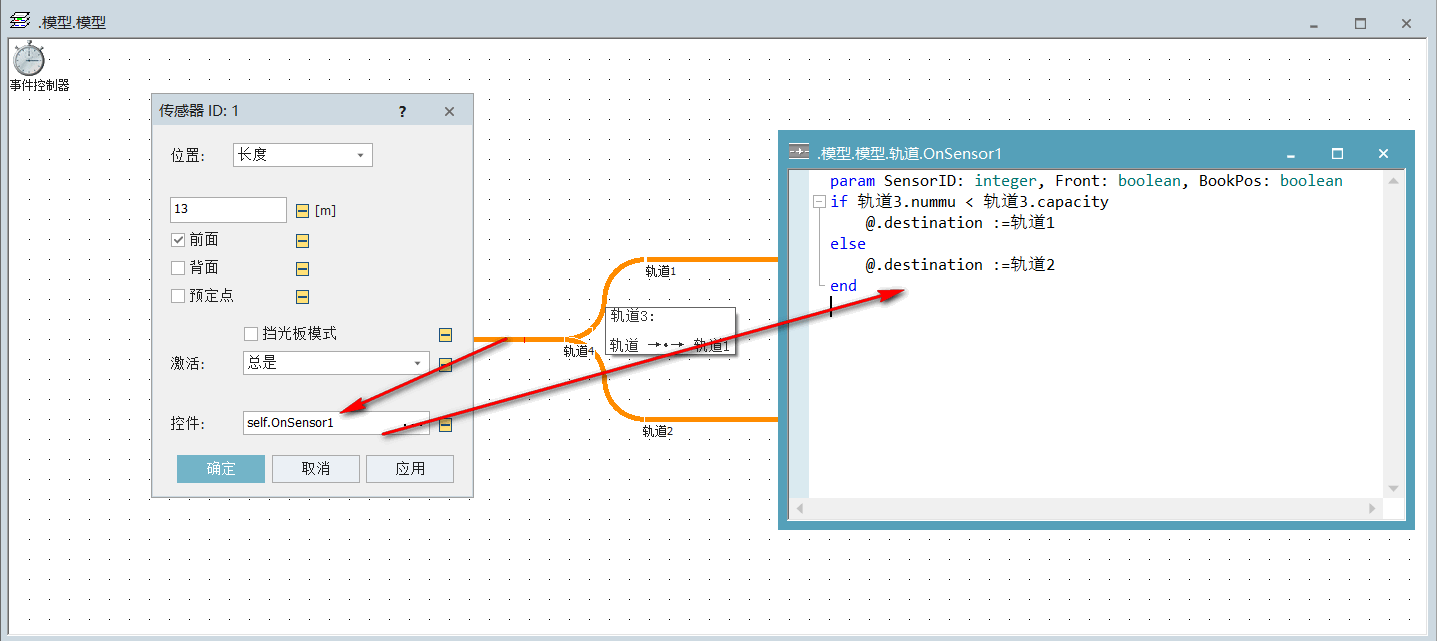This screenshot has height=641, width=1437.
Task: Click the help question mark in sensor dialog
Action: [402, 111]
